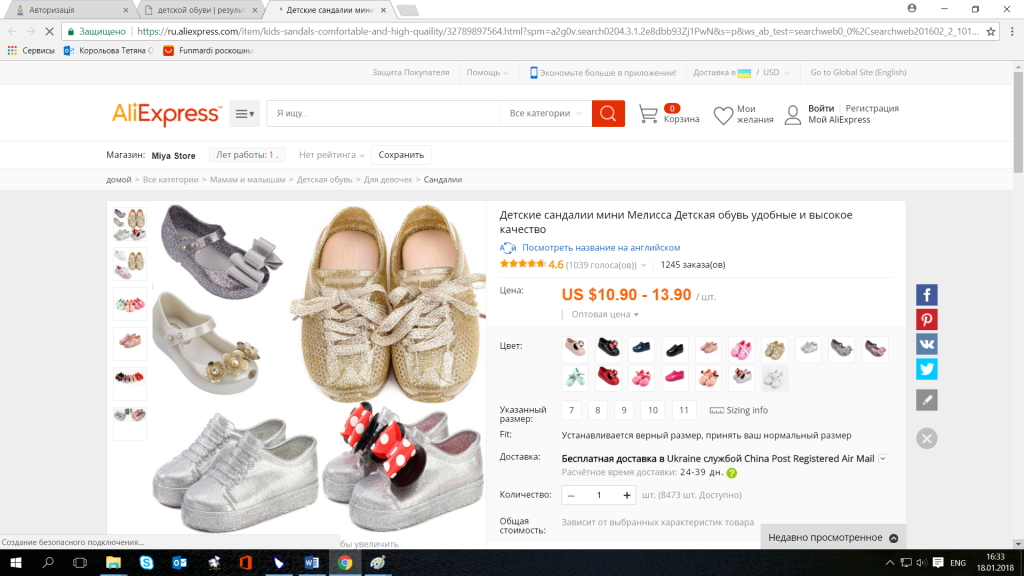Expand the 1039 голоса(ов) rating breakdown

coord(605,264)
